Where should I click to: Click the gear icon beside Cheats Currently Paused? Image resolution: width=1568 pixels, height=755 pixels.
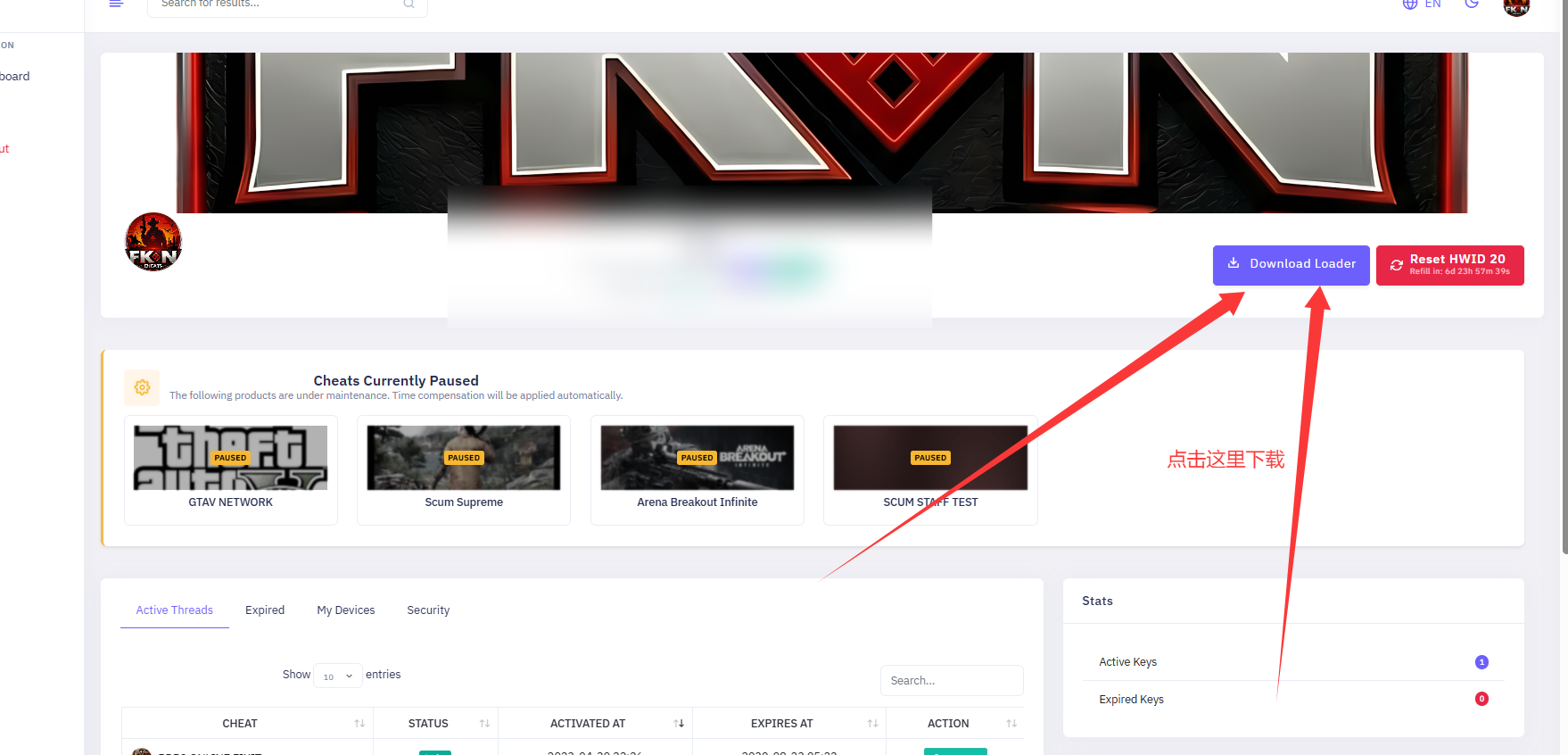[142, 387]
